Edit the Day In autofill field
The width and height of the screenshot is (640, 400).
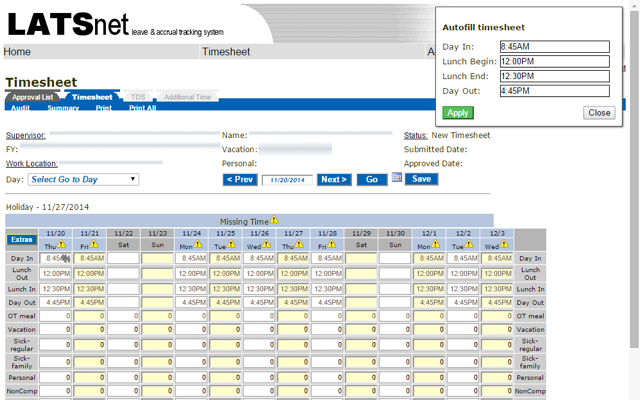pyautogui.click(x=555, y=47)
